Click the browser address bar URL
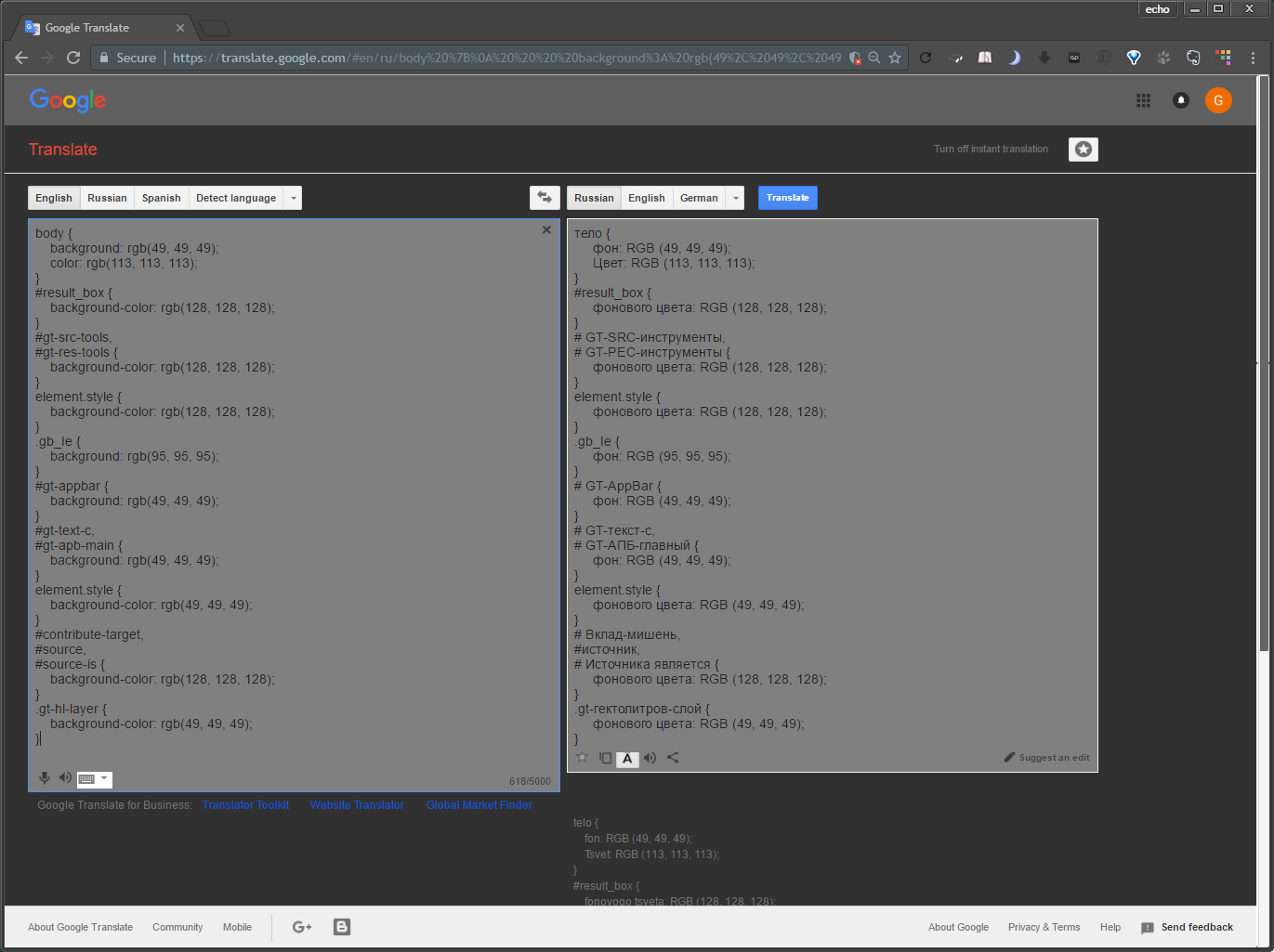Image resolution: width=1274 pixels, height=952 pixels. click(506, 58)
